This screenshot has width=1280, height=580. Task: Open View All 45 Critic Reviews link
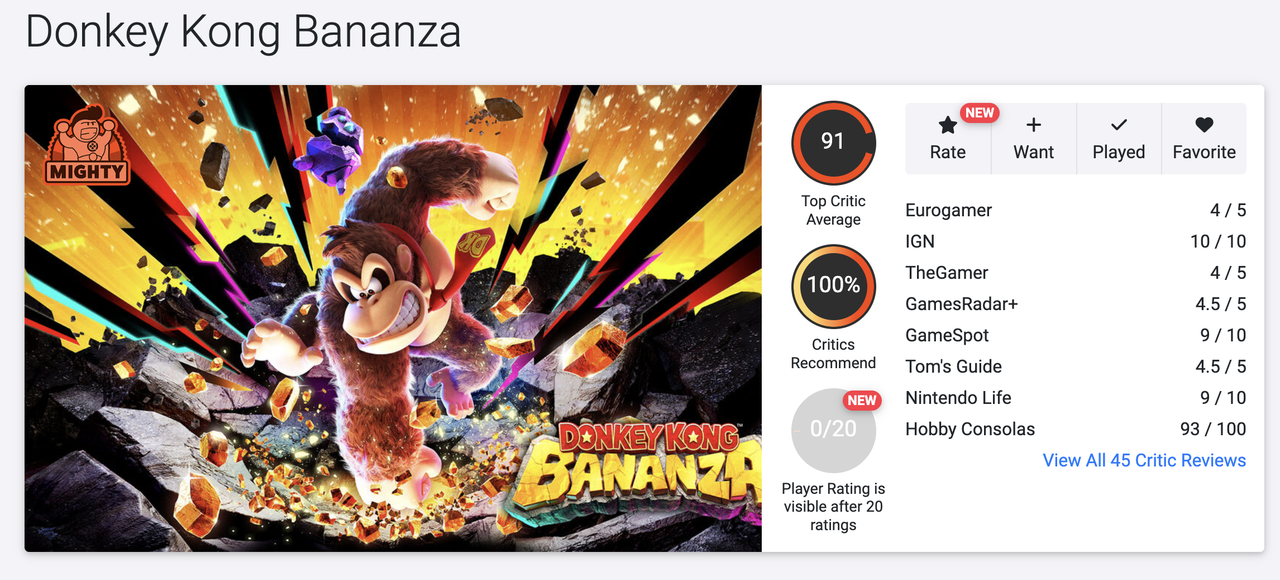tap(1144, 460)
